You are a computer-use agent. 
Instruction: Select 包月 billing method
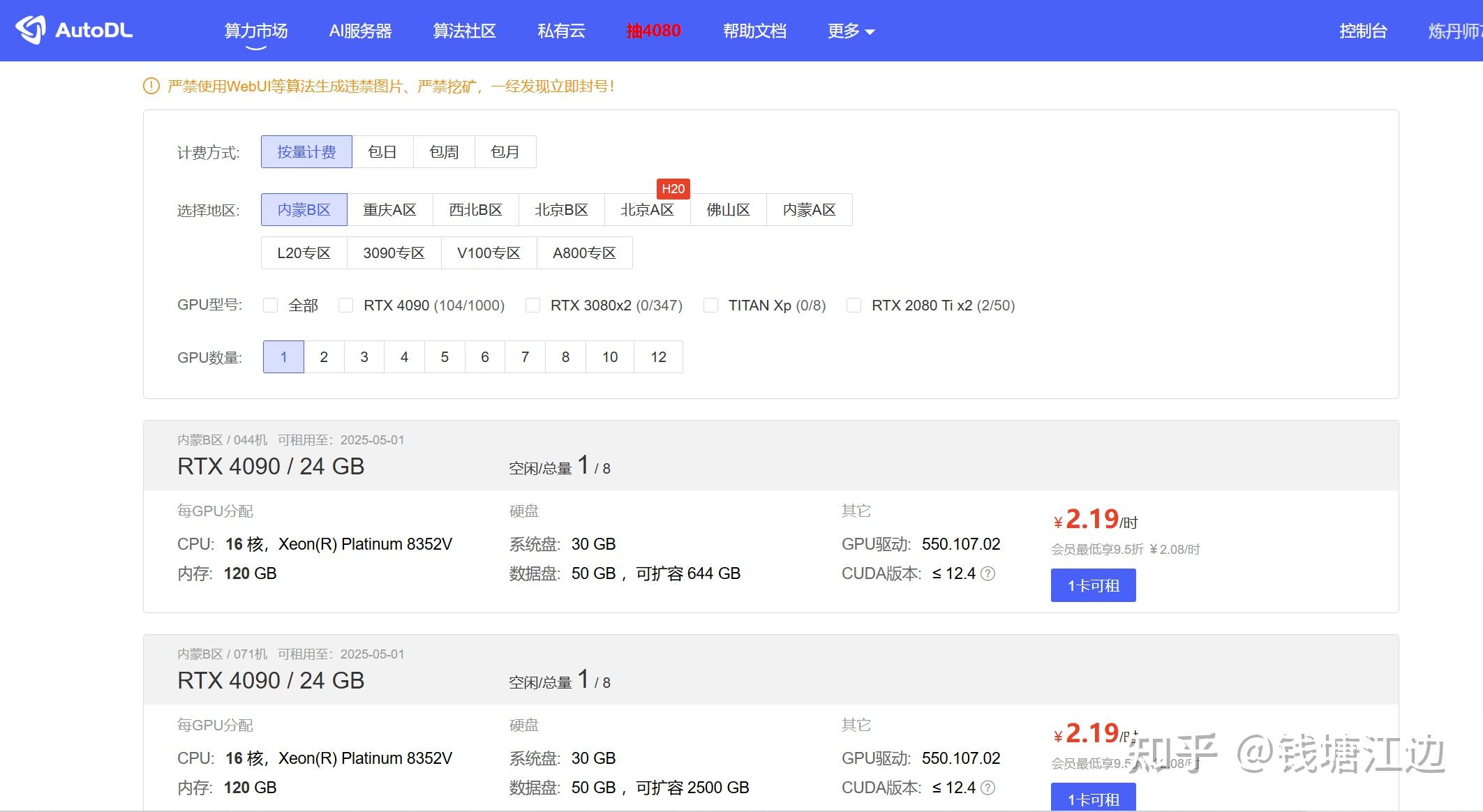(505, 152)
